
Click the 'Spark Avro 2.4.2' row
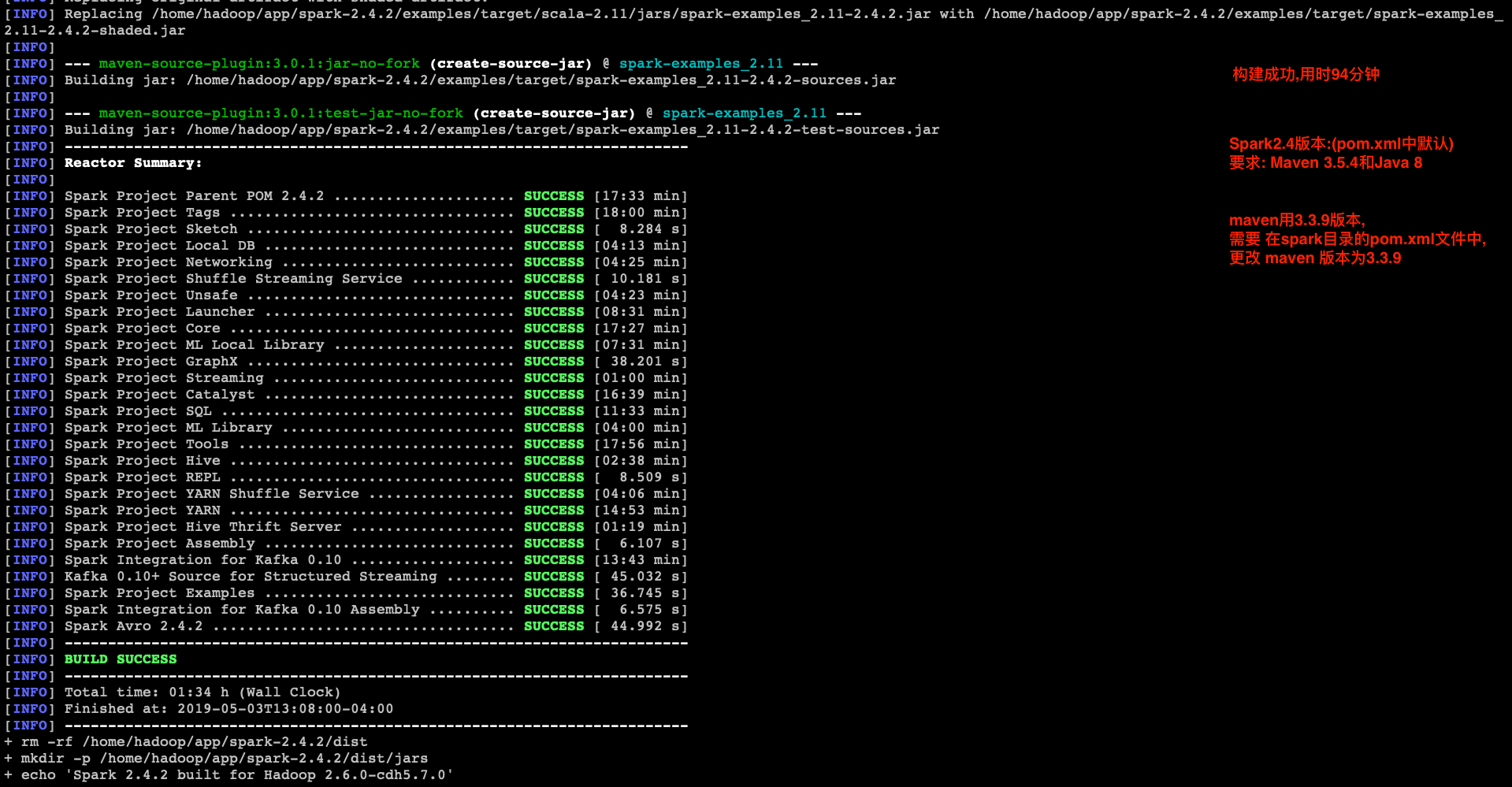347,626
